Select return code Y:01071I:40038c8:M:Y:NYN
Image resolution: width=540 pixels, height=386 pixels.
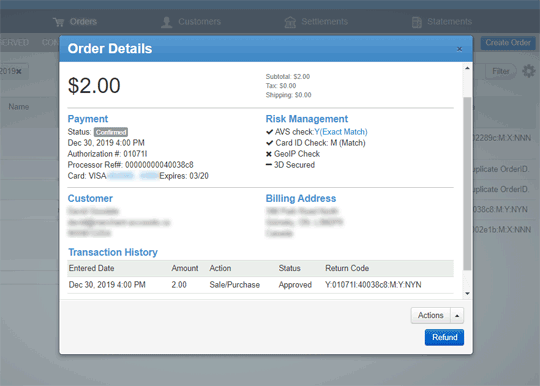tap(373, 285)
